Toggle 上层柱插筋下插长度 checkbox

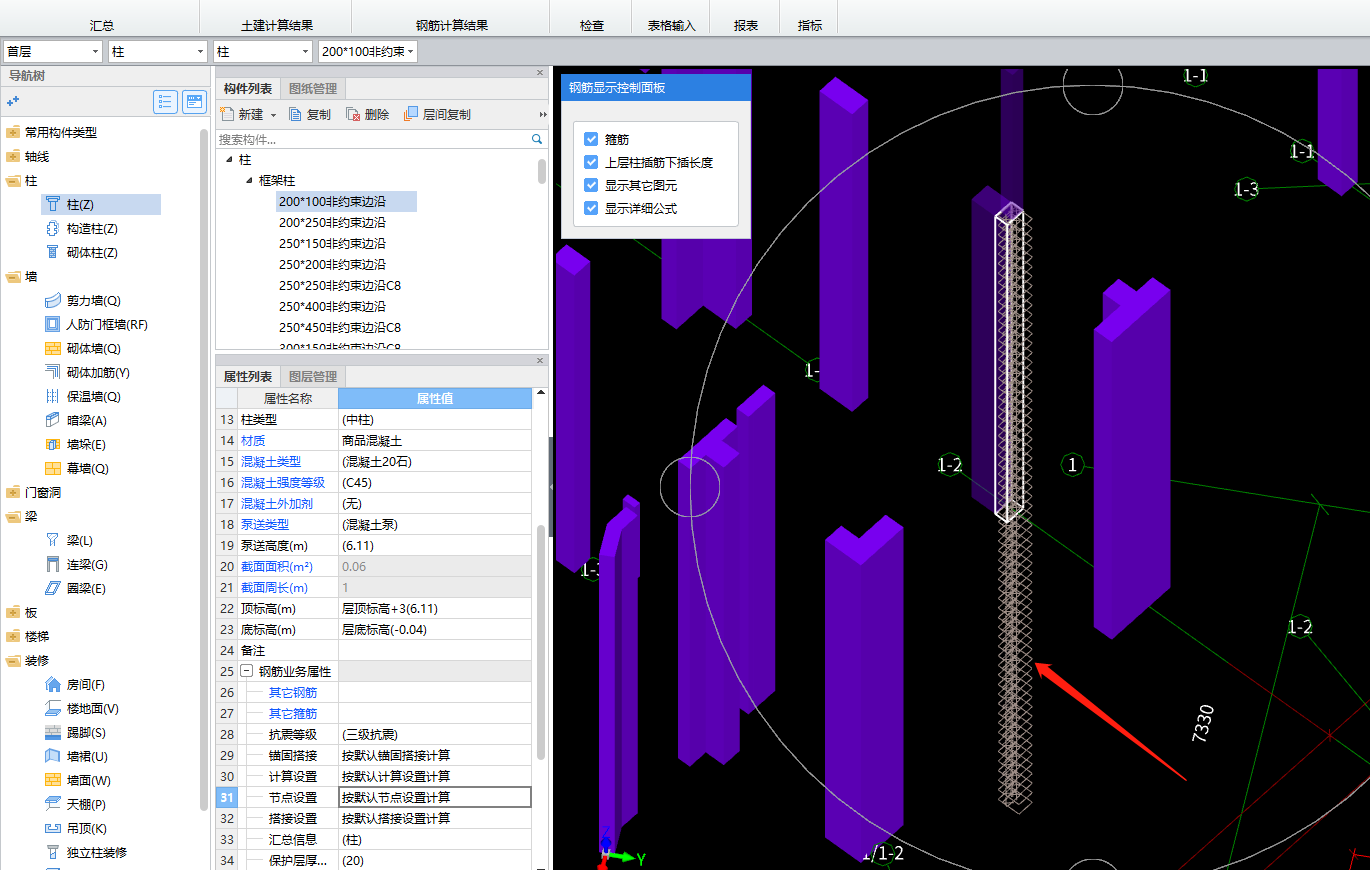coord(591,162)
